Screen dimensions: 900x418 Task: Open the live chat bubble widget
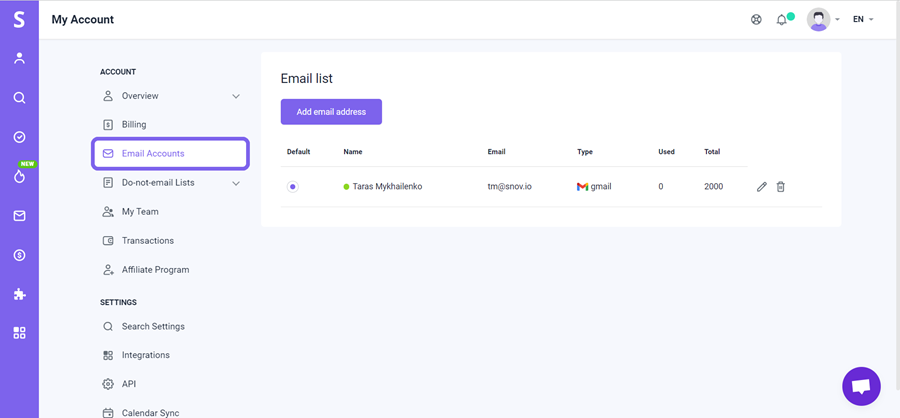click(861, 386)
